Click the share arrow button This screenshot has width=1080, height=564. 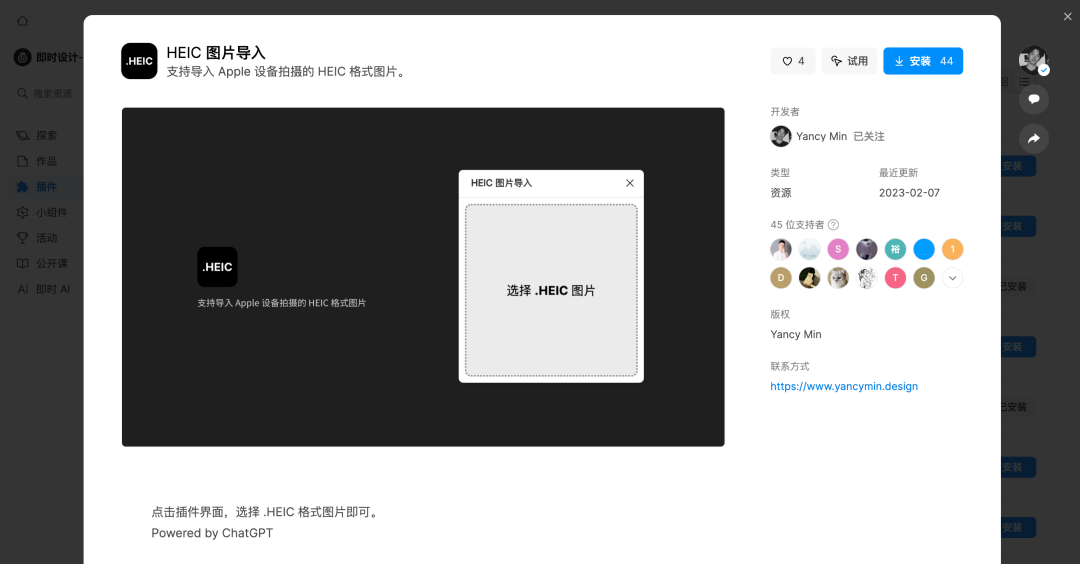click(1034, 138)
